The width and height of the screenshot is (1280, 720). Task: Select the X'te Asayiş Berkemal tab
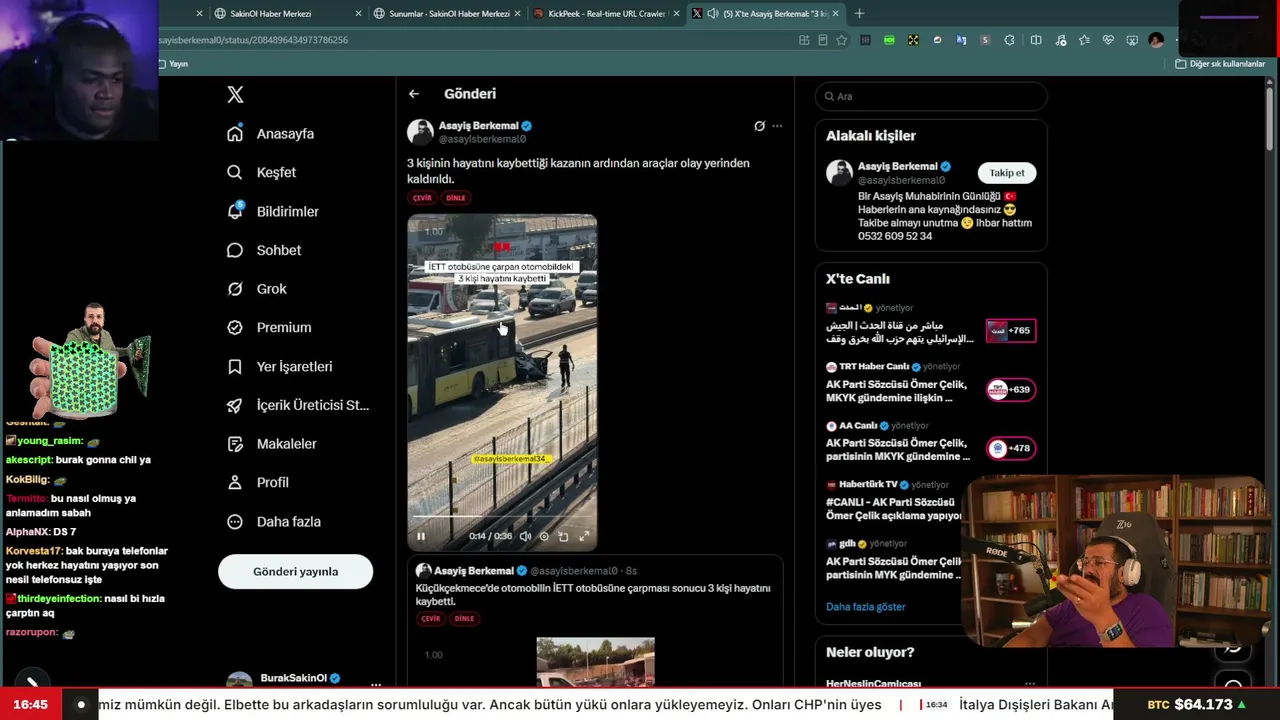coord(764,14)
